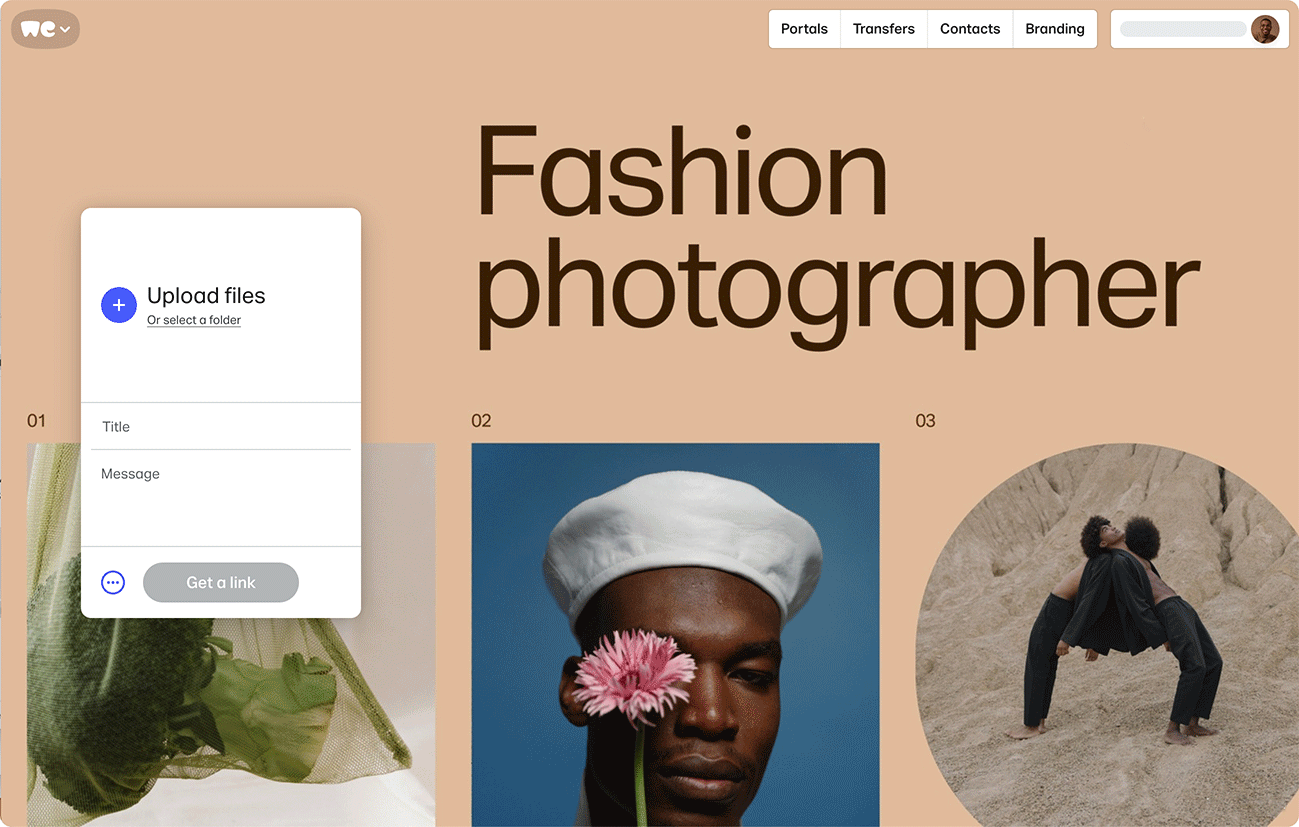The height and width of the screenshot is (827, 1299).
Task: Go to the Branding tab
Action: point(1055,29)
